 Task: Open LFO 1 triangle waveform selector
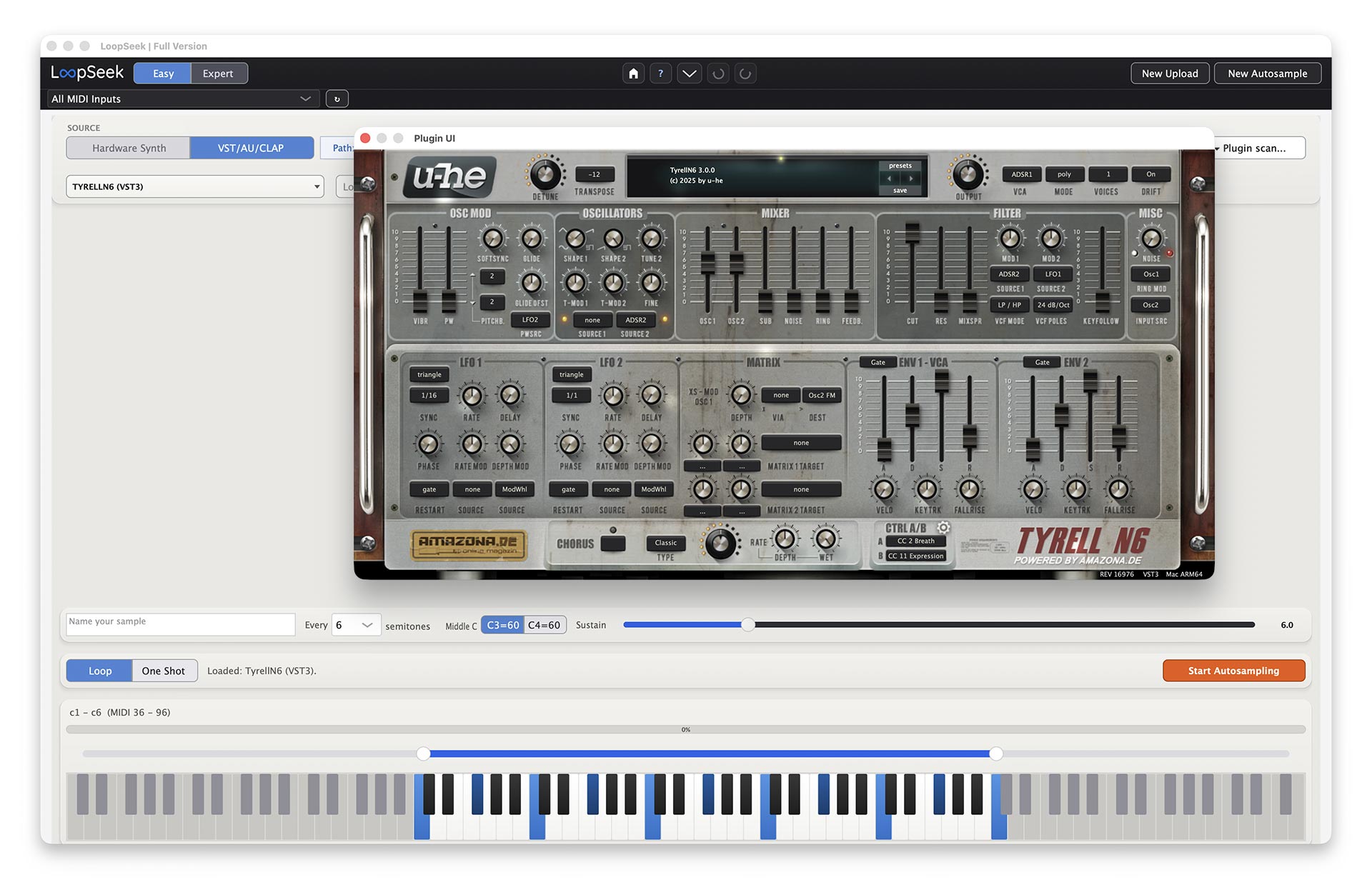click(429, 374)
